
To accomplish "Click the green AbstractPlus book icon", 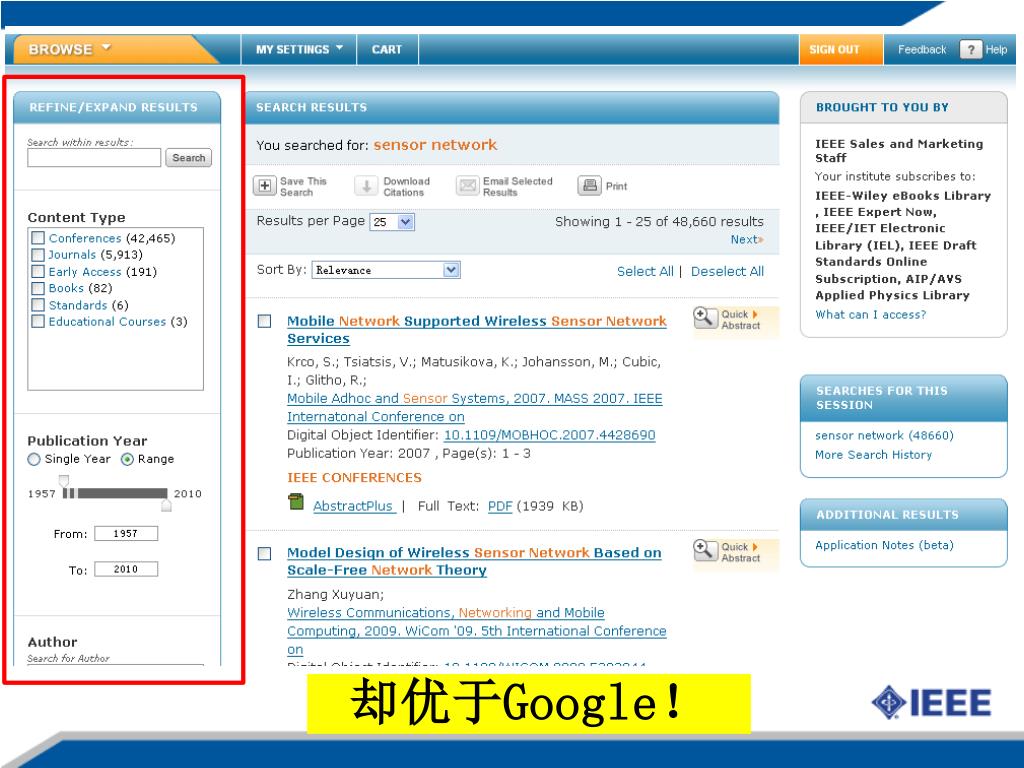I will pyautogui.click(x=296, y=502).
